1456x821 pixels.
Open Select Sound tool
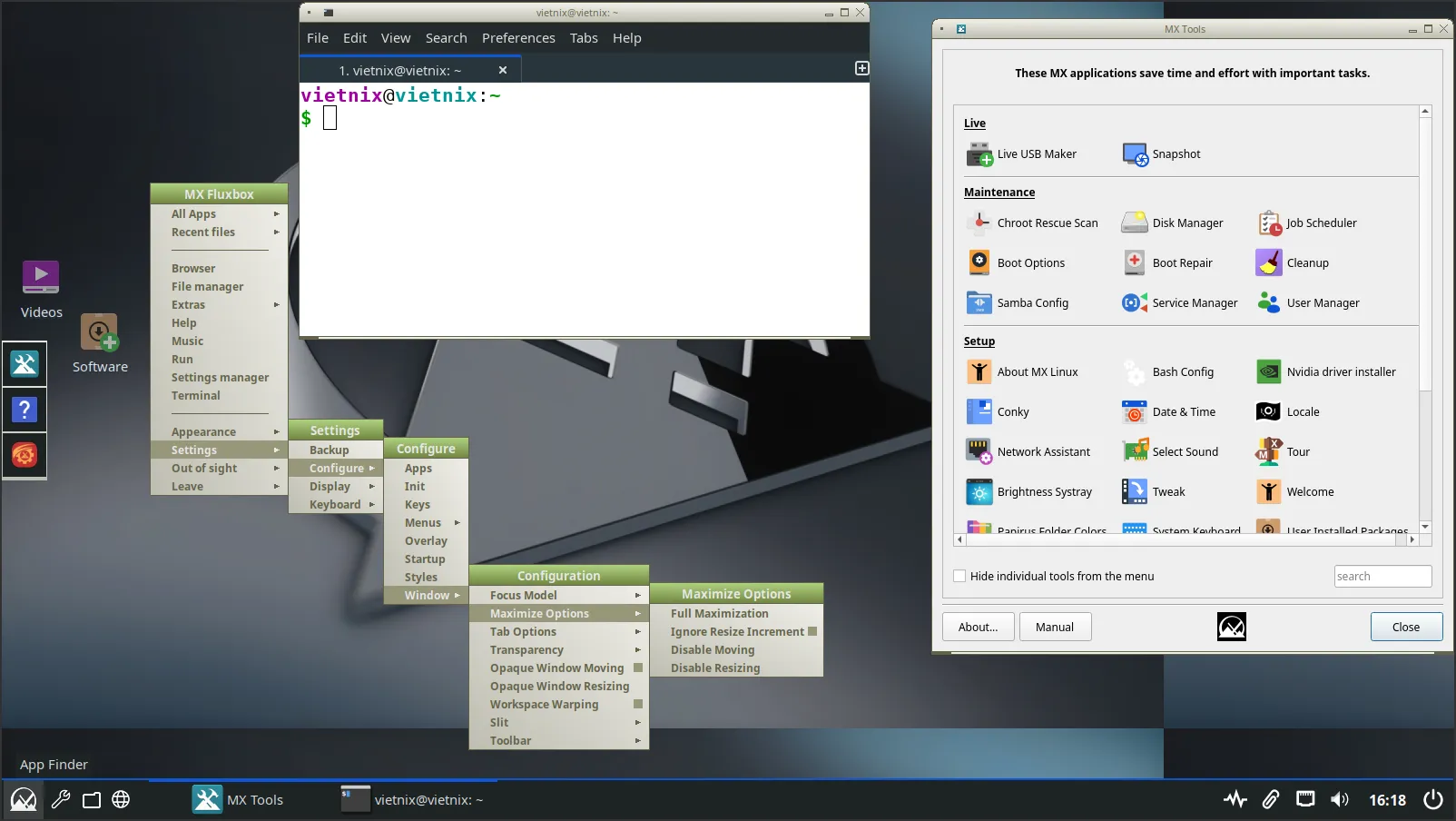pyautogui.click(x=1170, y=452)
